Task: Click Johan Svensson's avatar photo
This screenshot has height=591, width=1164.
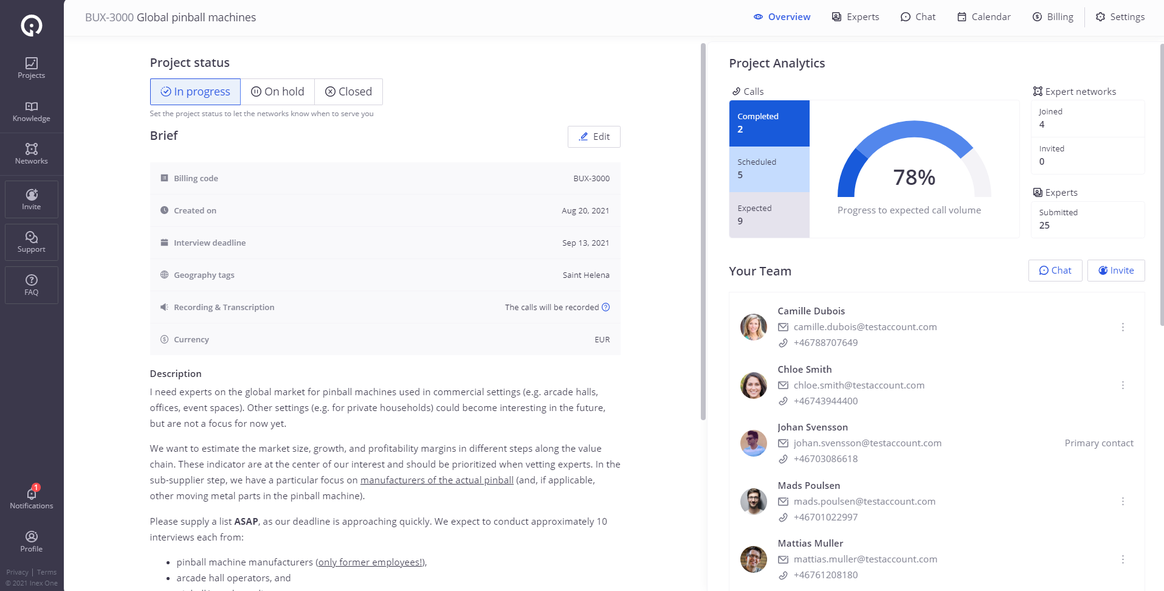Action: [753, 443]
